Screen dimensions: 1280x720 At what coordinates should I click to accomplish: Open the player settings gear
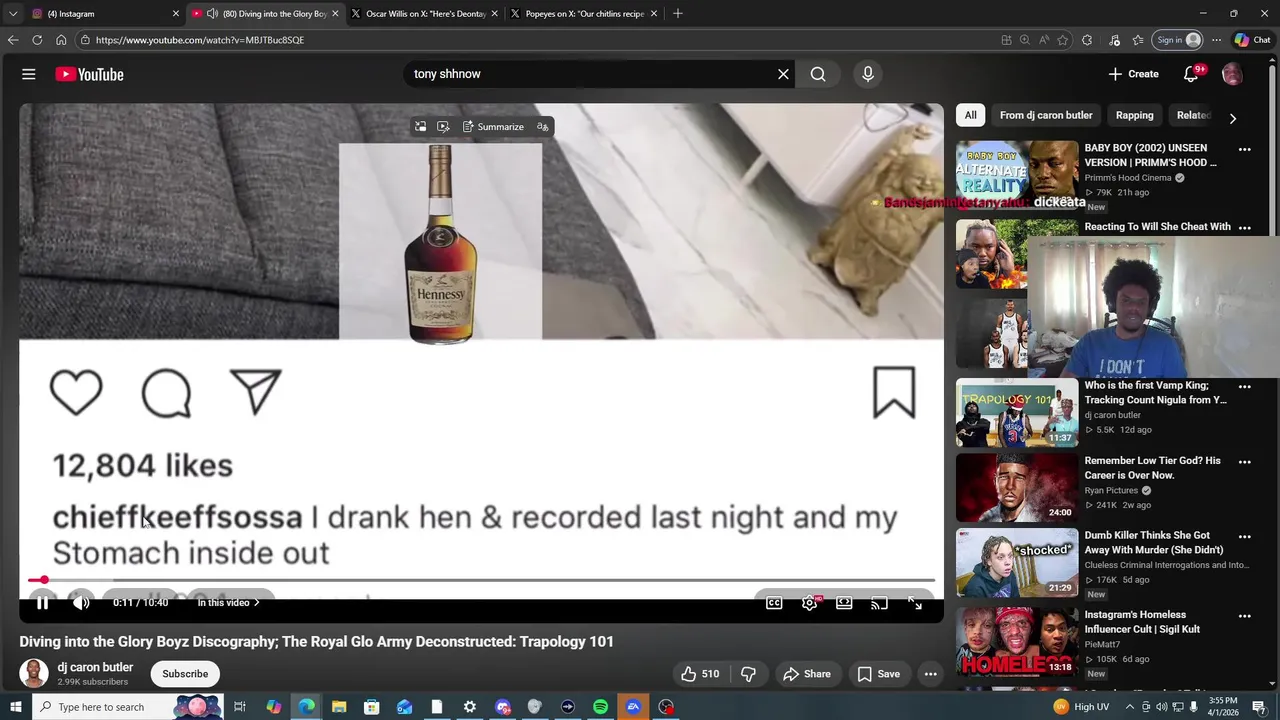tap(809, 603)
